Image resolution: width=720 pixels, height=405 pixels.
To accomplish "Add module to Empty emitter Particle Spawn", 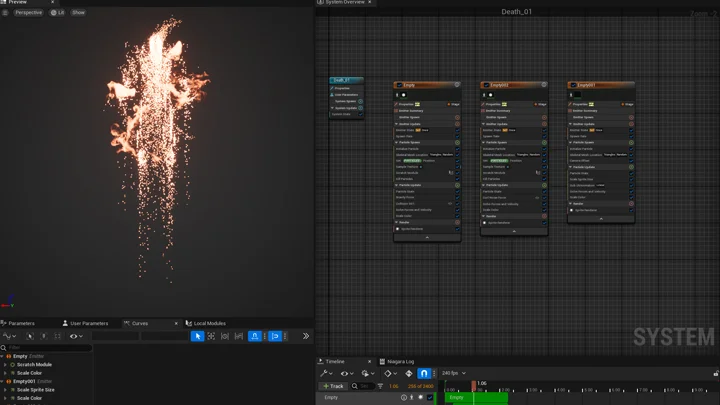I will coord(457,142).
